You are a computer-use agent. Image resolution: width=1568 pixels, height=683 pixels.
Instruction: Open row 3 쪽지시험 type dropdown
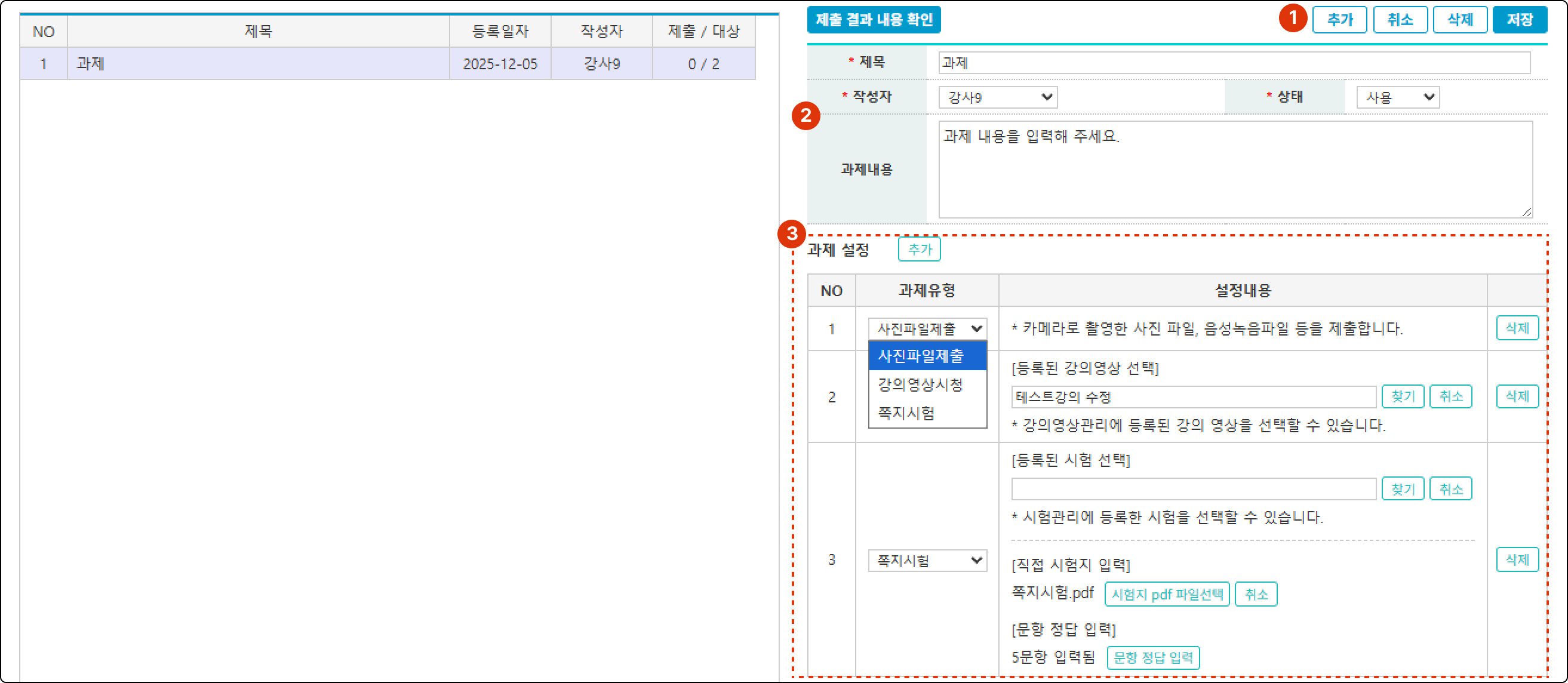927,561
